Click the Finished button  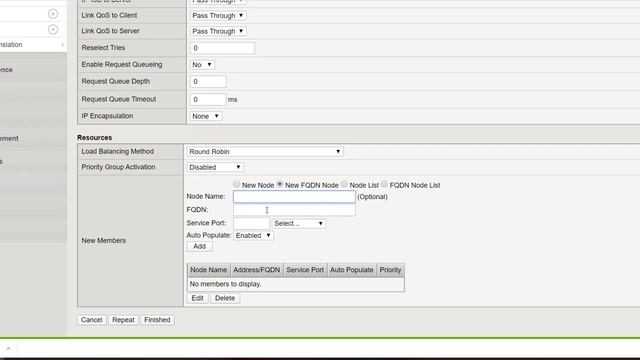coord(157,320)
